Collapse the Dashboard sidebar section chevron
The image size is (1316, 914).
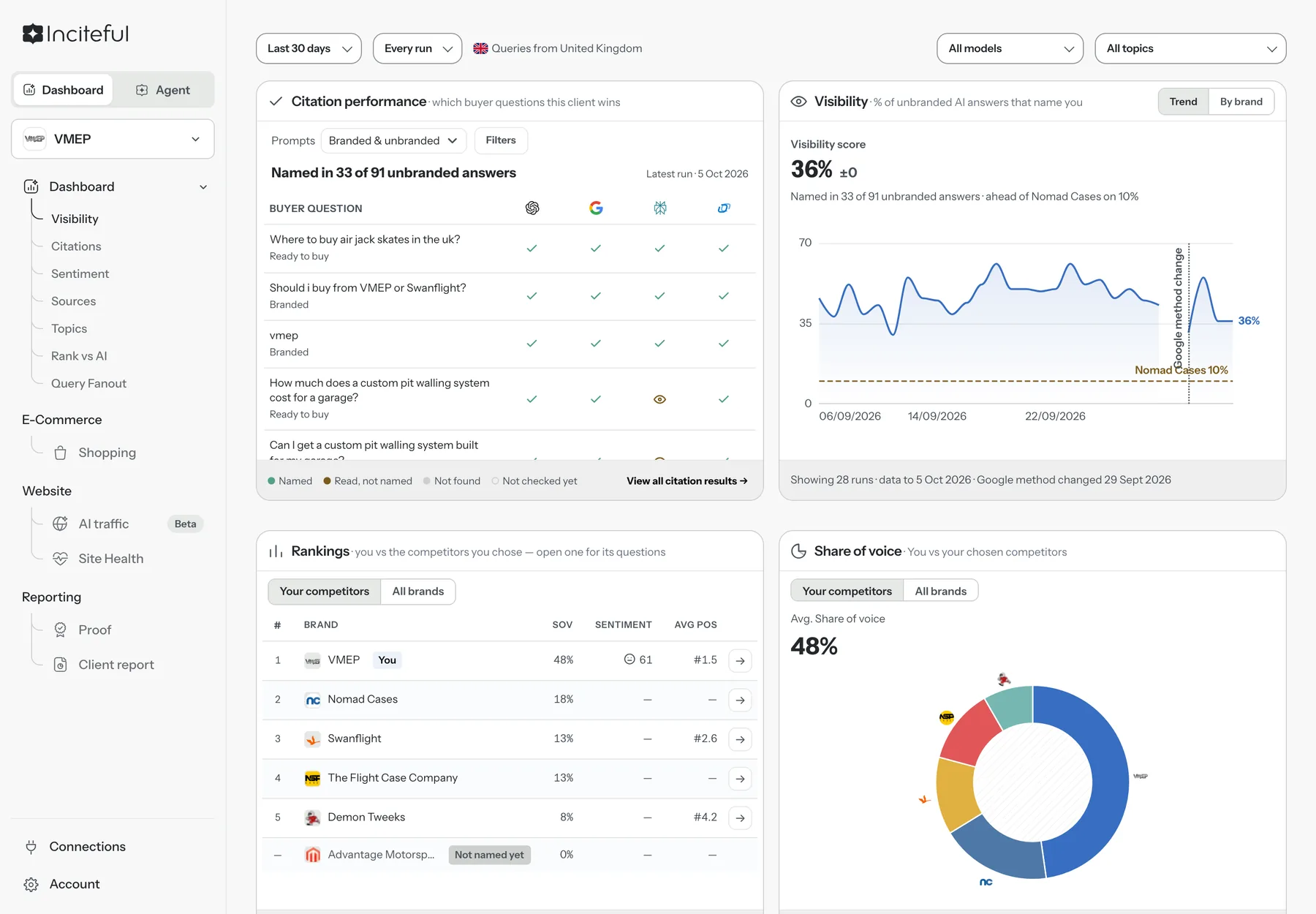point(203,187)
